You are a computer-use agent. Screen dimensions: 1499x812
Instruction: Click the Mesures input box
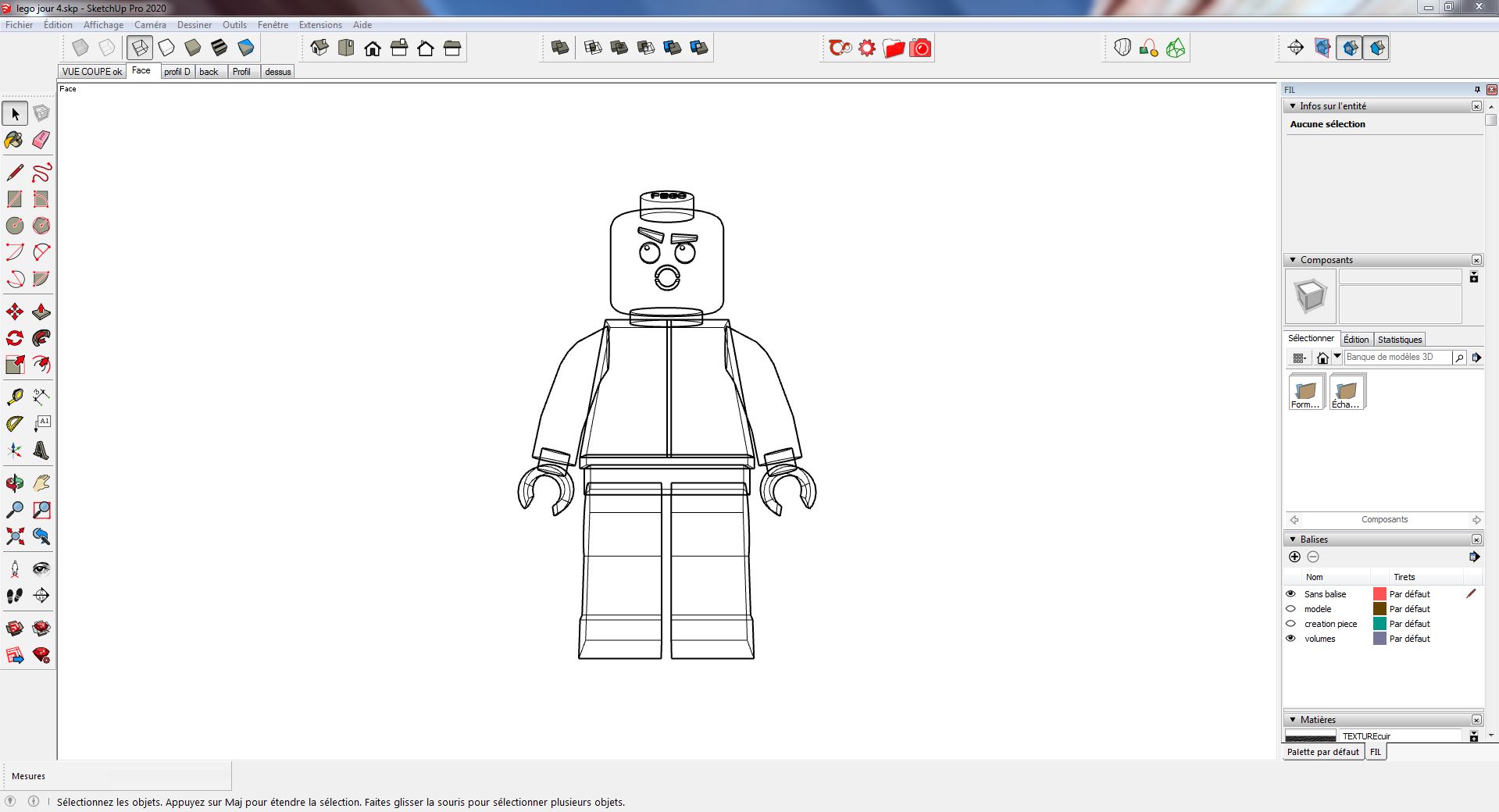pyautogui.click(x=170, y=776)
